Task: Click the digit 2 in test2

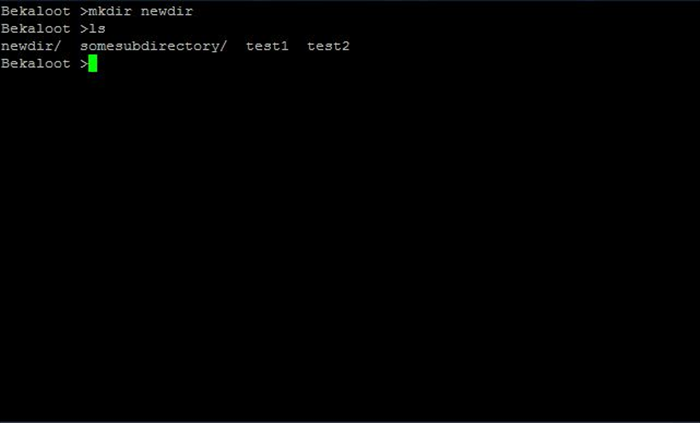Action: click(346, 46)
